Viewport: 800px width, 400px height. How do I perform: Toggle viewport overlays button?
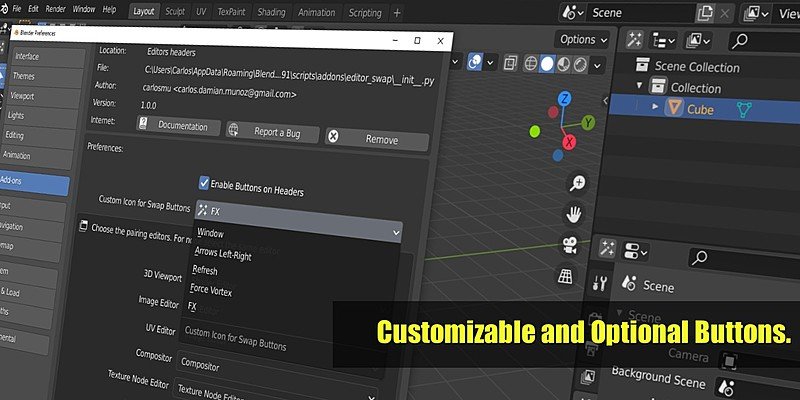click(474, 62)
